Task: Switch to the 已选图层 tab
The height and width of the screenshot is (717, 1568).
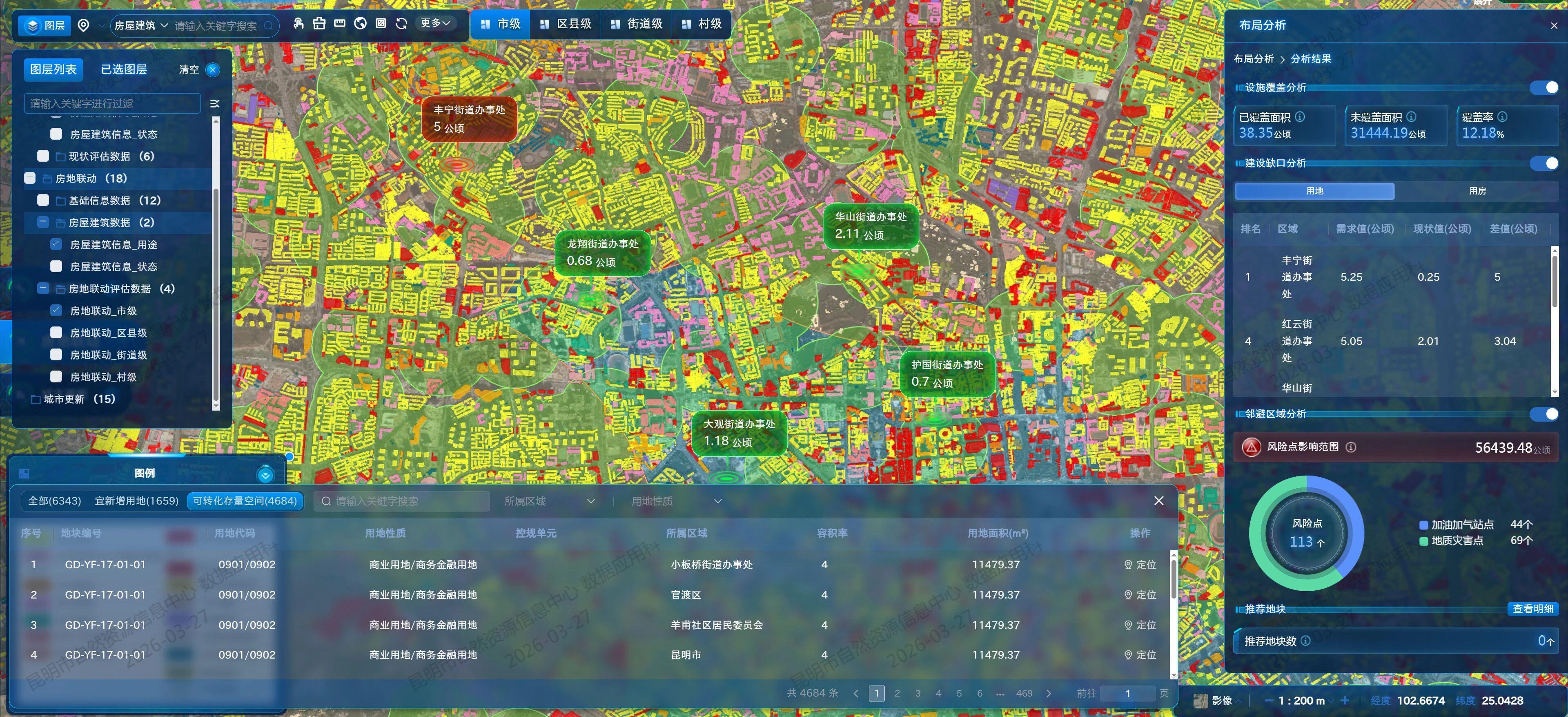Action: pos(124,69)
